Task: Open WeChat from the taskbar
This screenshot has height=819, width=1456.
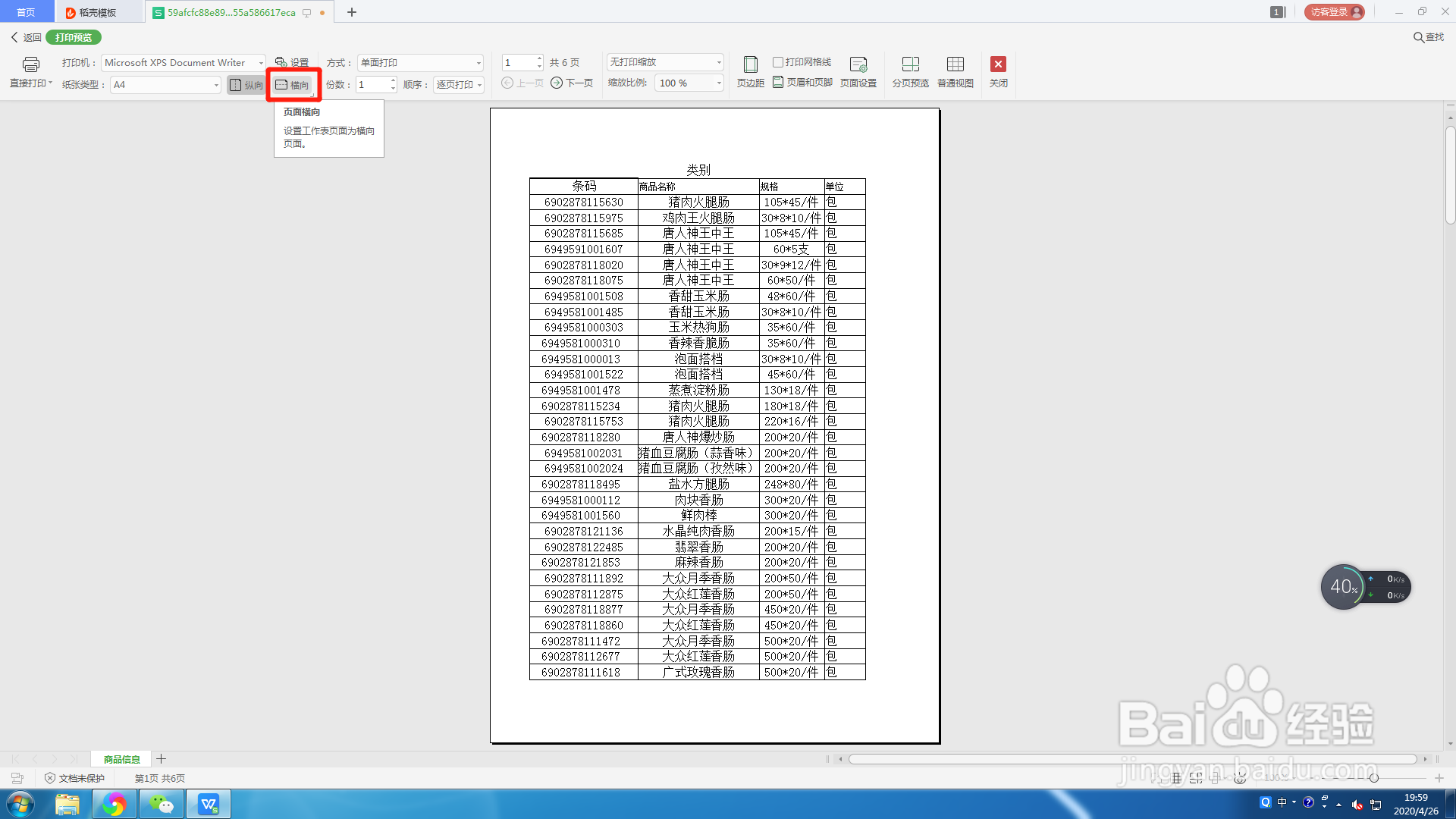Action: [161, 804]
